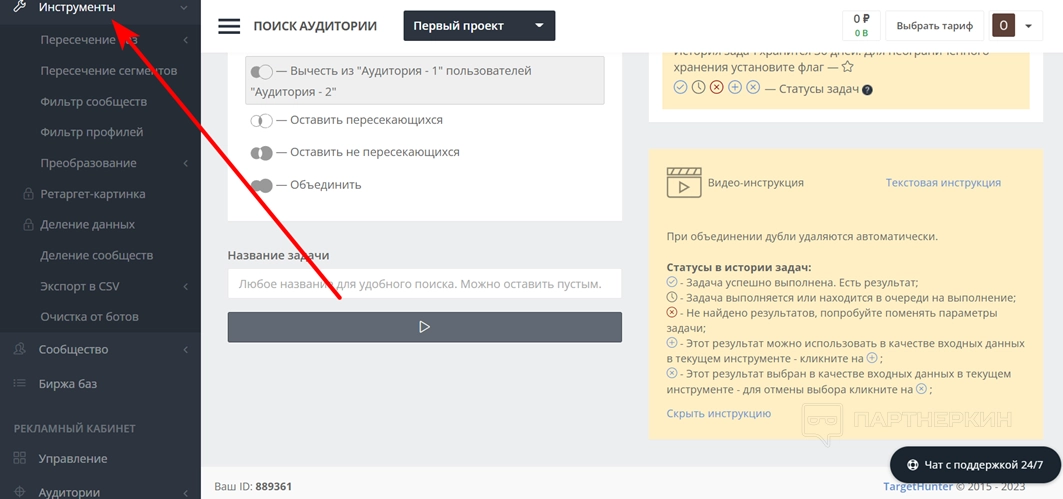Click the red cross status icon in legend
The width and height of the screenshot is (1063, 499).
coord(717,87)
